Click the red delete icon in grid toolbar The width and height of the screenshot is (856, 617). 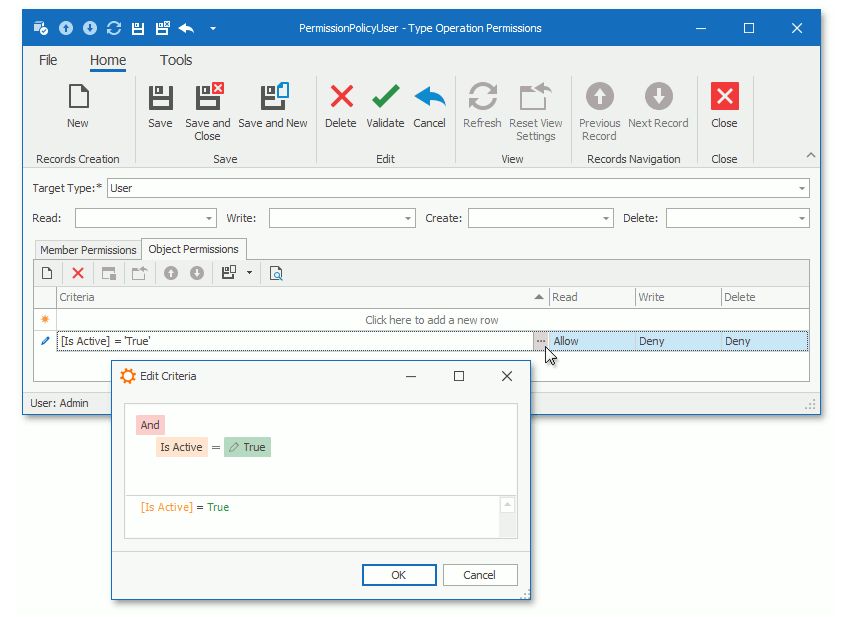77,273
